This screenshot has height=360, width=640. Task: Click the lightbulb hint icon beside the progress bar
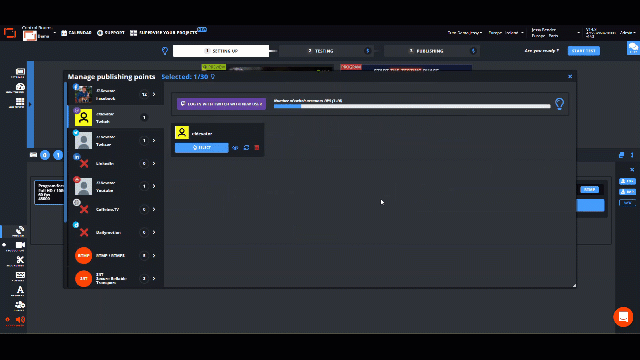tap(559, 104)
